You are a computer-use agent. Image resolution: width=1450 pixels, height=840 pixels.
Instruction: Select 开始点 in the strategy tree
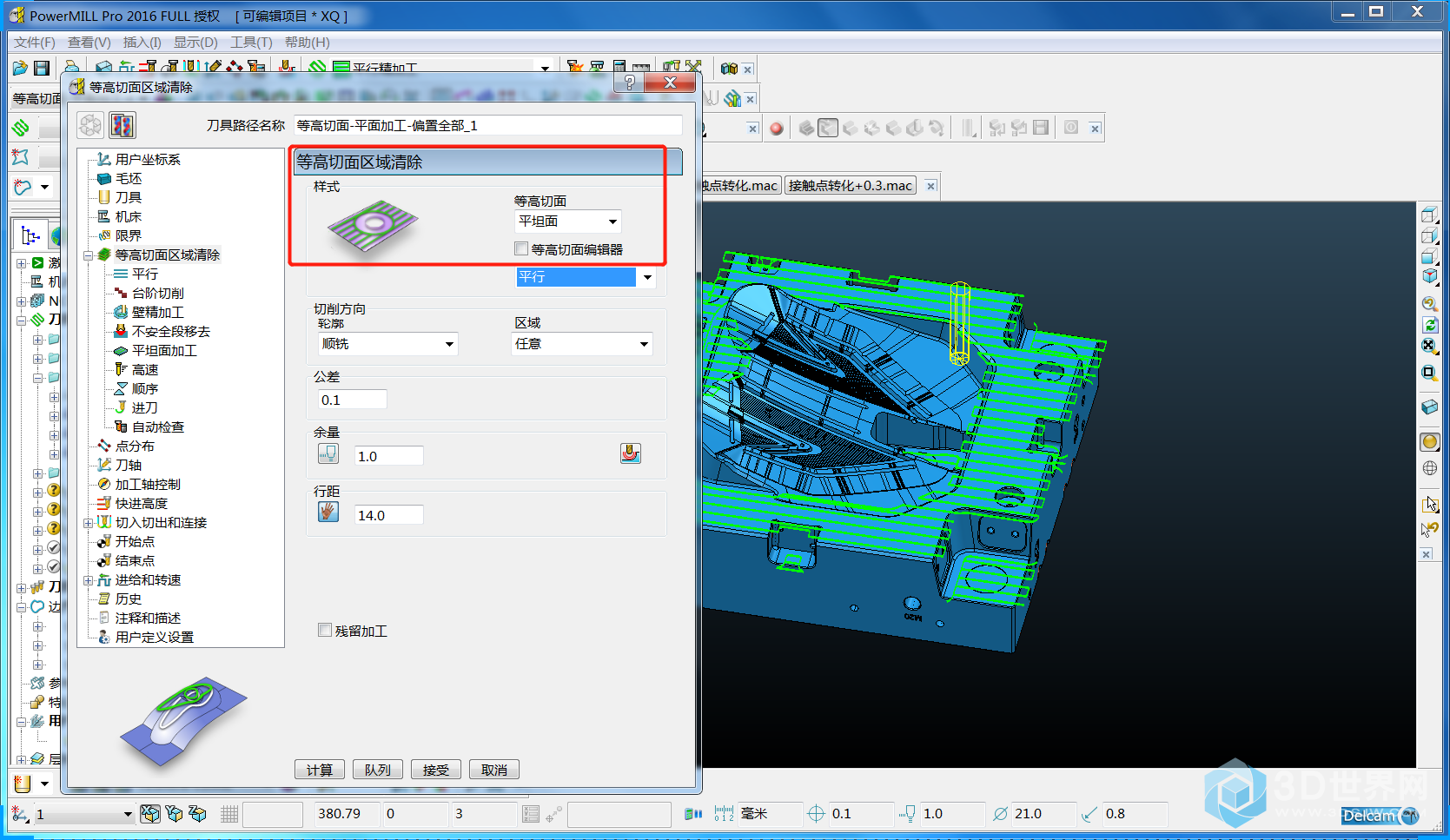tap(135, 542)
